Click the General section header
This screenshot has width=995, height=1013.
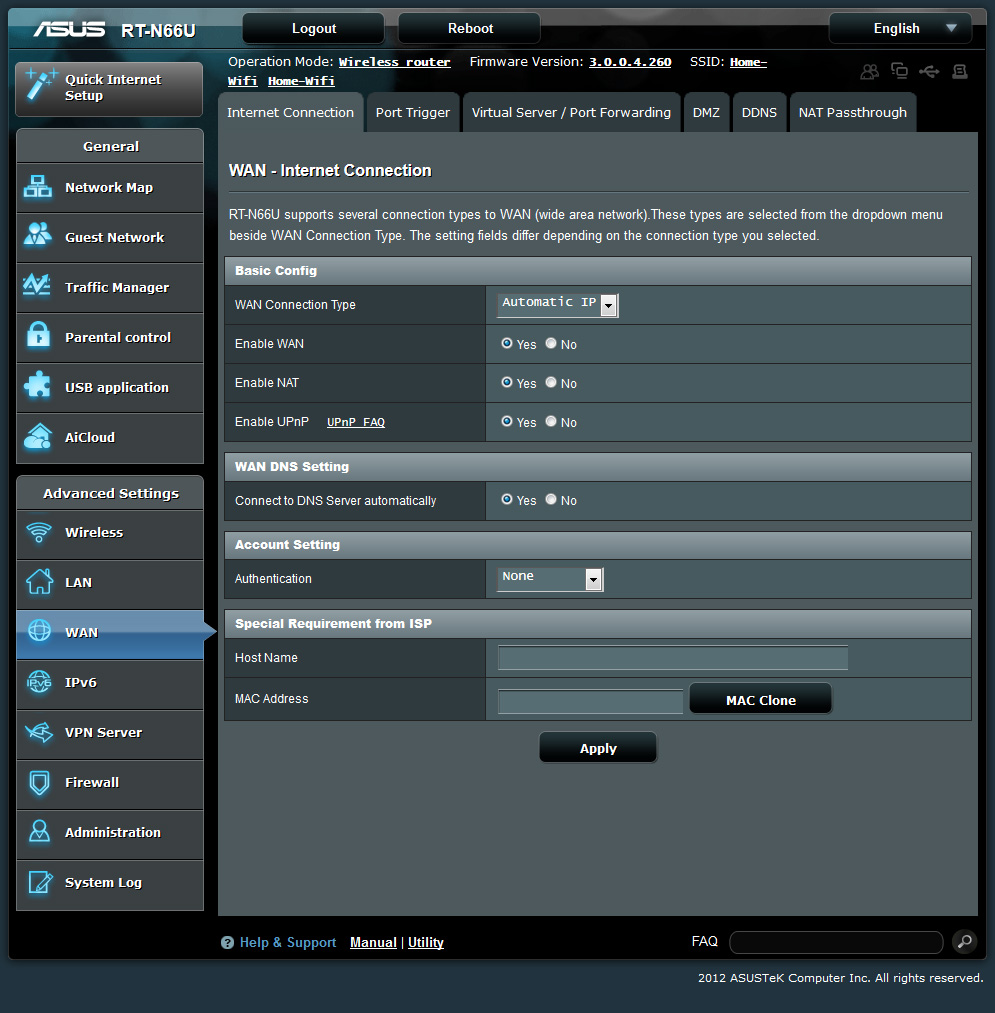[x=110, y=146]
